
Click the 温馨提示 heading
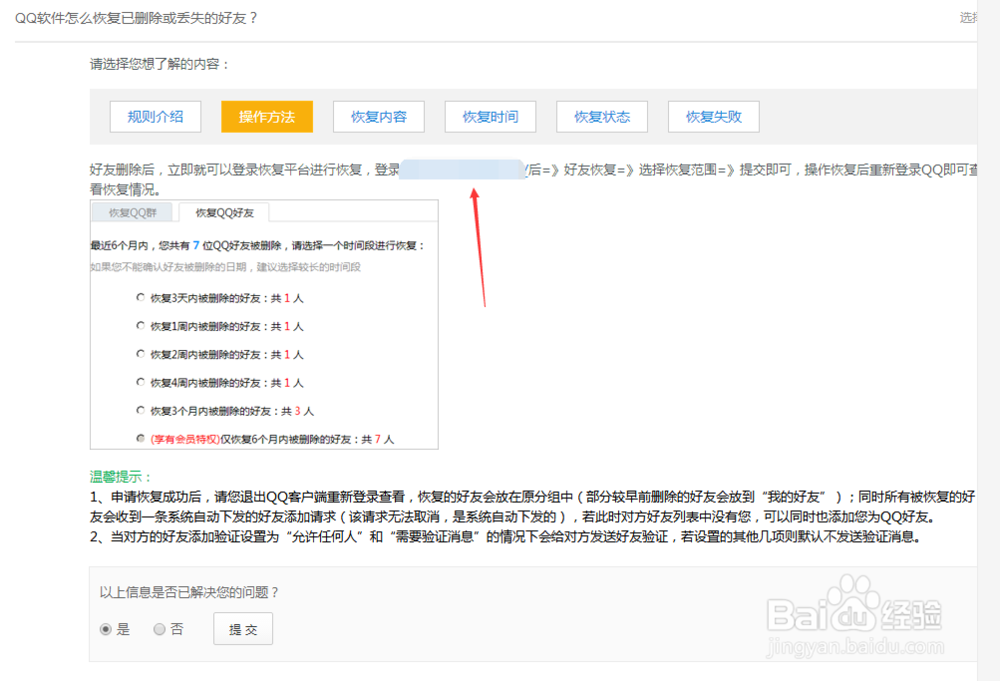point(121,476)
